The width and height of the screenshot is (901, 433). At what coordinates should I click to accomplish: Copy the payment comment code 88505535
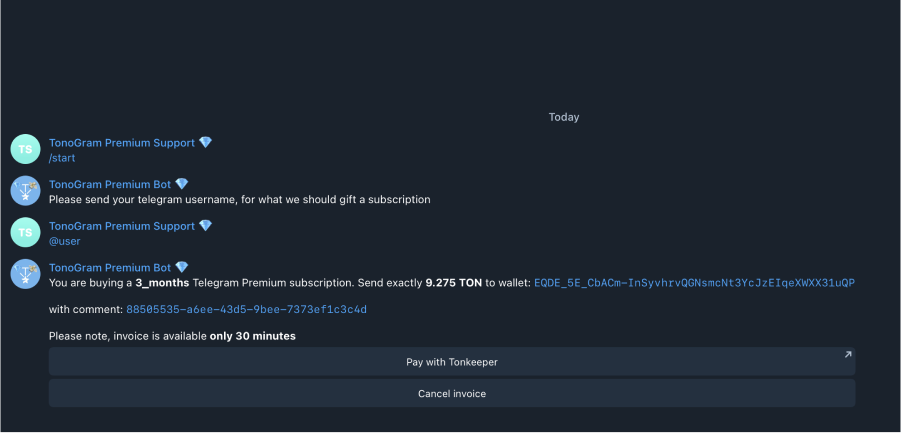[247, 310]
